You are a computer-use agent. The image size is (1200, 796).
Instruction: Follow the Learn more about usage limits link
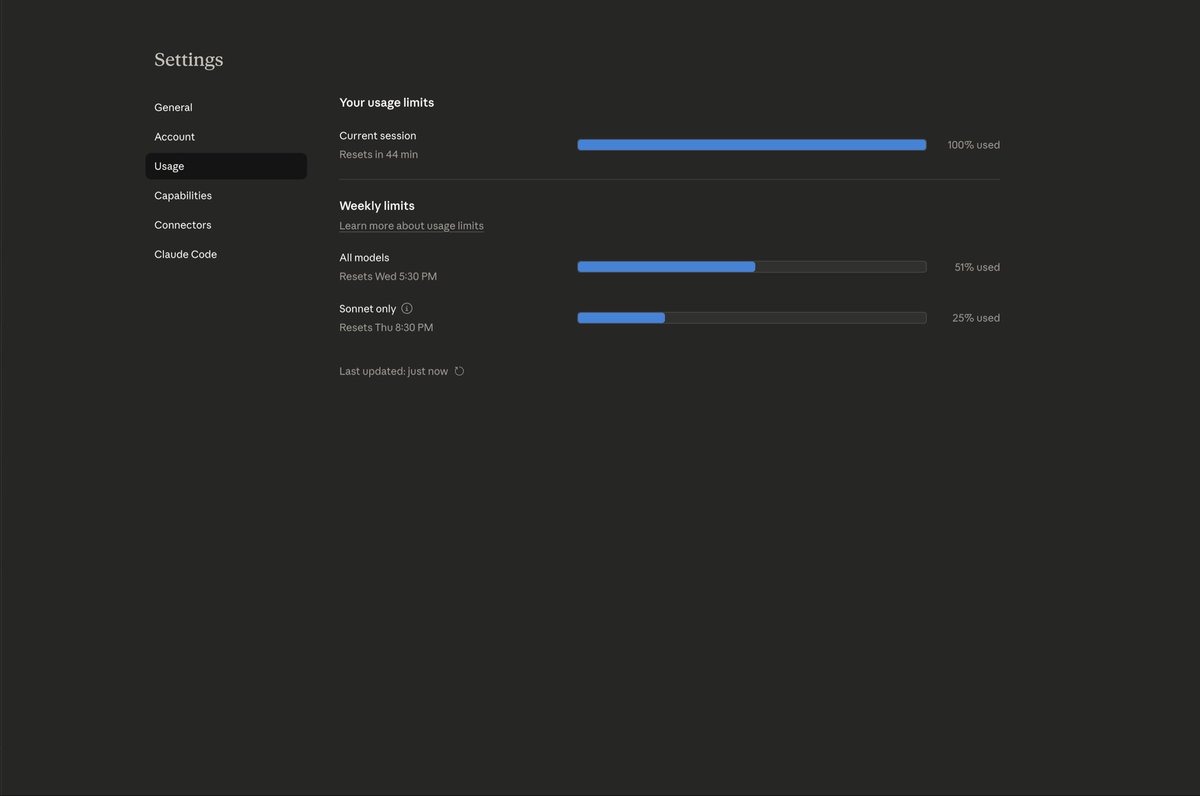pyautogui.click(x=411, y=226)
